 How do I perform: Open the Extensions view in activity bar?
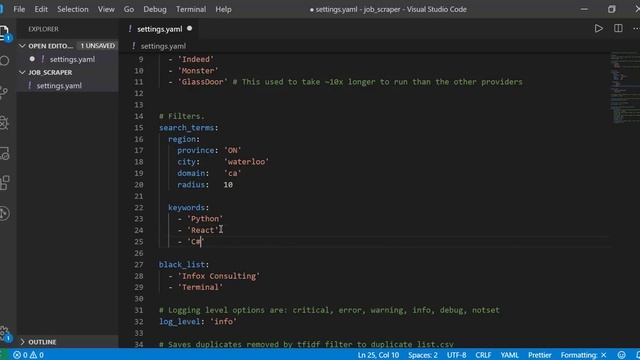tap(4, 183)
